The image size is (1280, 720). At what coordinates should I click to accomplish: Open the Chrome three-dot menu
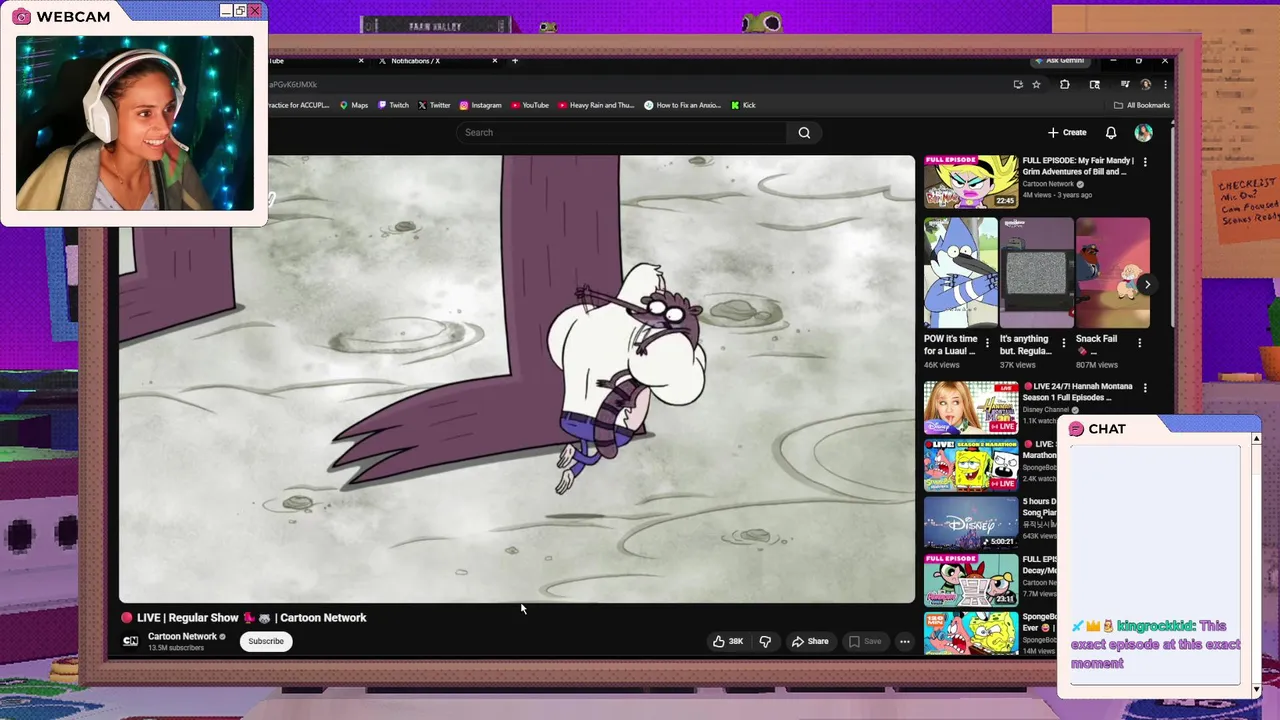[1164, 84]
